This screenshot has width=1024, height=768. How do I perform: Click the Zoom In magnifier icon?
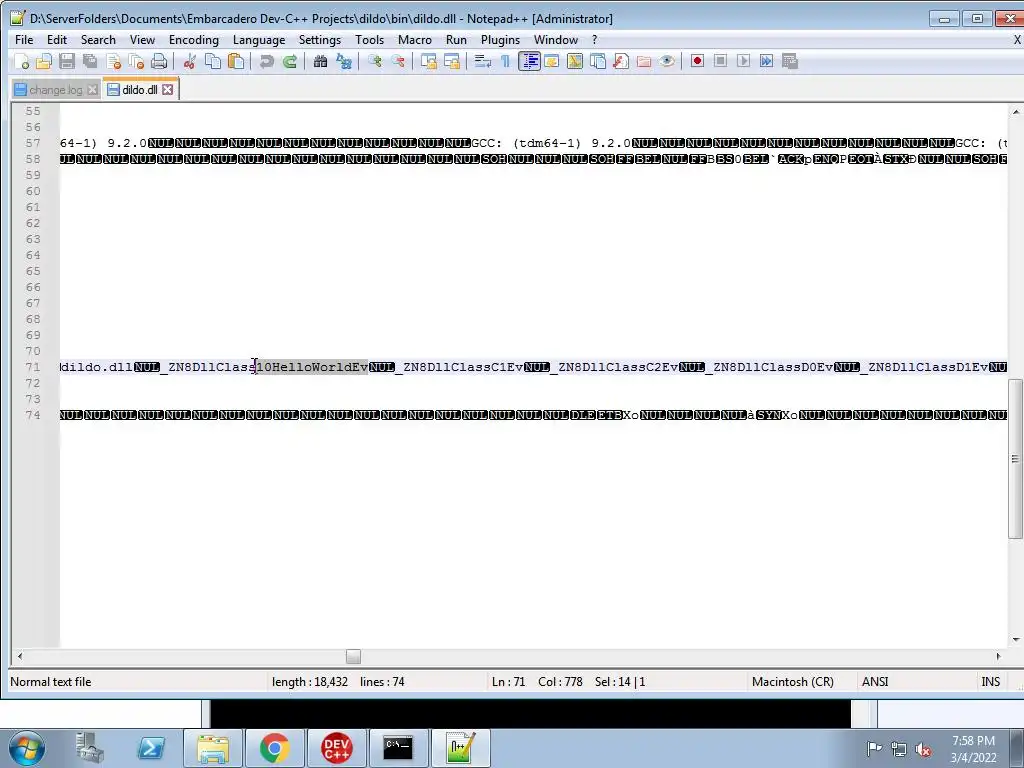[x=374, y=61]
